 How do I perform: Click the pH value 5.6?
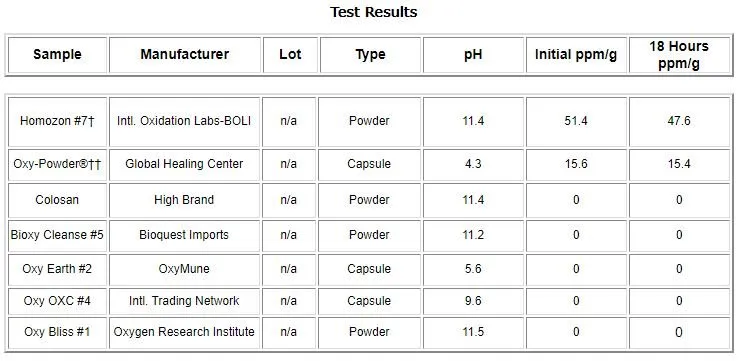(x=473, y=269)
